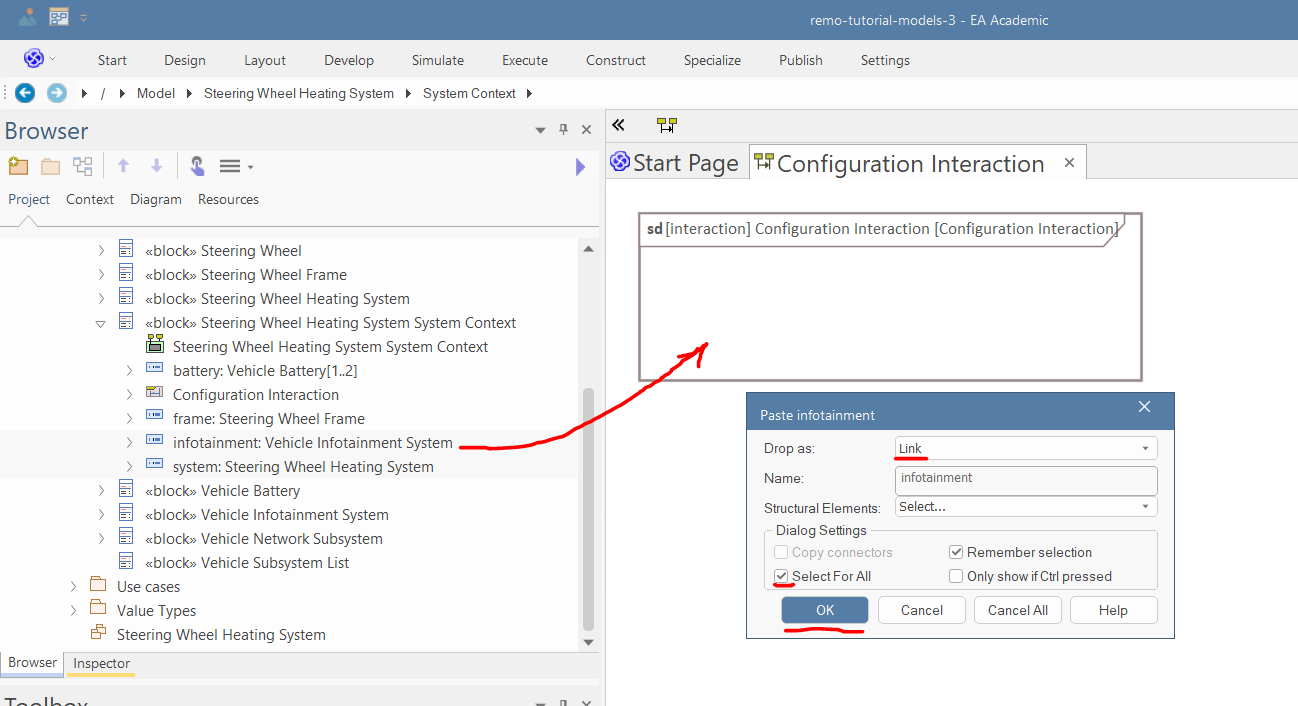This screenshot has height=706, width=1298.
Task: Toggle the Remember selection checkbox
Action: pyautogui.click(x=956, y=552)
